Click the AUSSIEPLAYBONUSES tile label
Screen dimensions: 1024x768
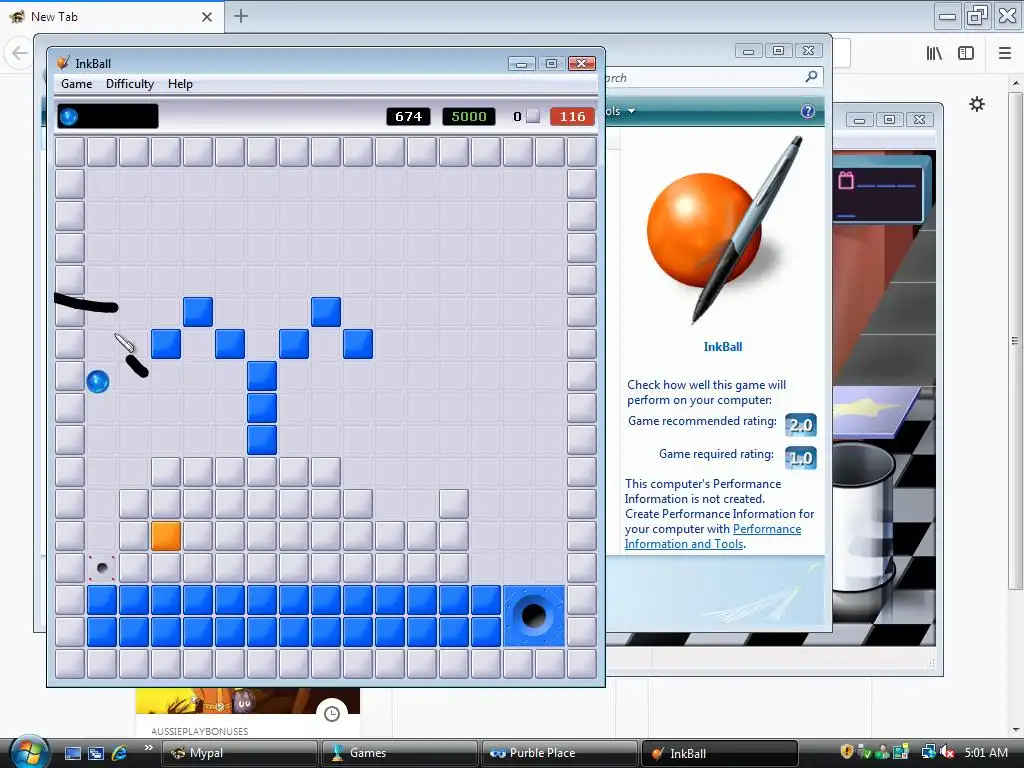pyautogui.click(x=200, y=731)
